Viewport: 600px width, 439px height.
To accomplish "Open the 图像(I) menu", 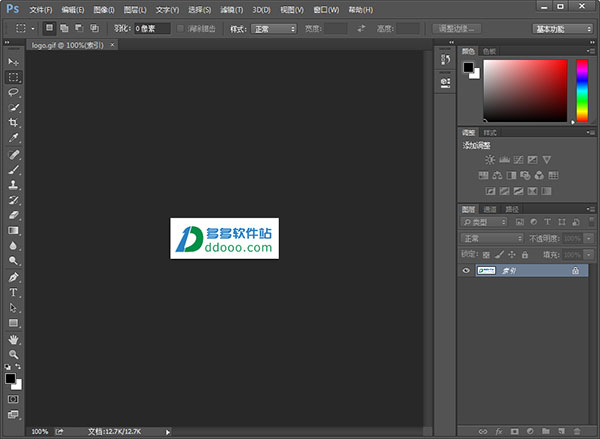I will click(104, 10).
